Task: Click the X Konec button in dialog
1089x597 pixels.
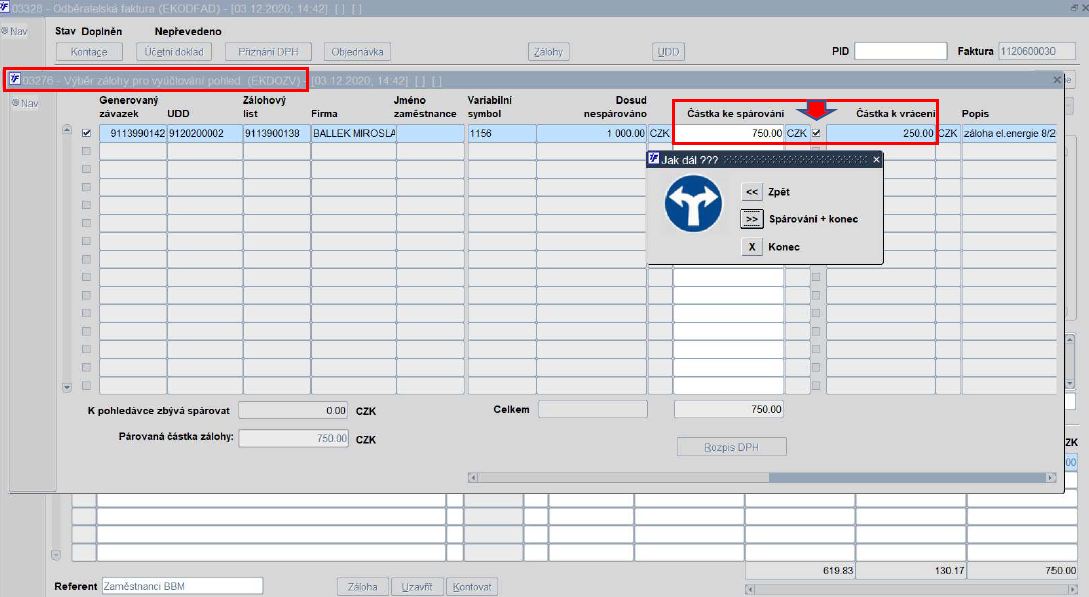Action: click(751, 246)
